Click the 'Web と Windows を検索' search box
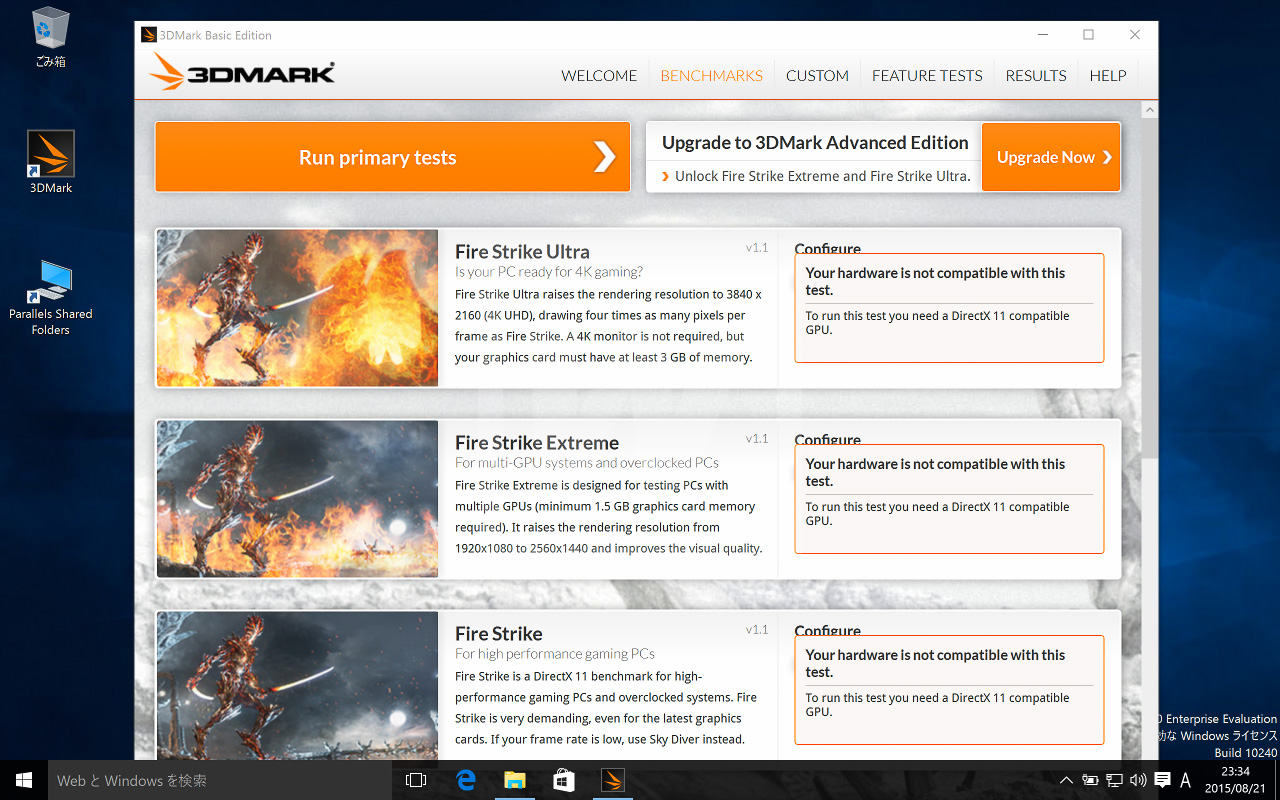Screen dimensions: 1280x800 pos(218,780)
